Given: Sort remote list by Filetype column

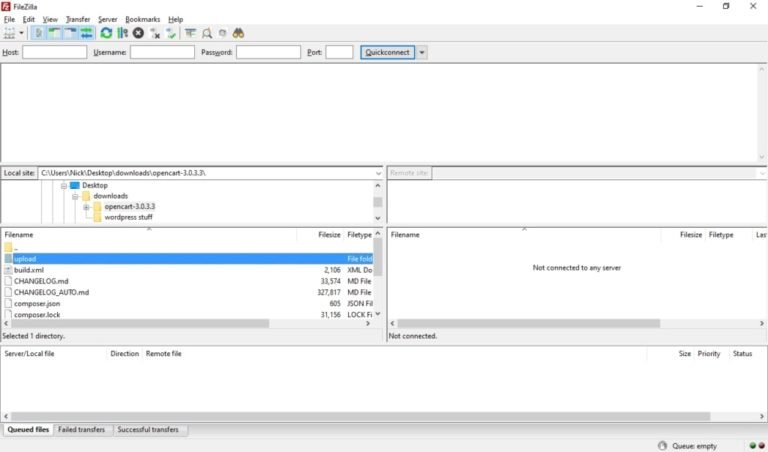Looking at the screenshot, I should coord(728,235).
